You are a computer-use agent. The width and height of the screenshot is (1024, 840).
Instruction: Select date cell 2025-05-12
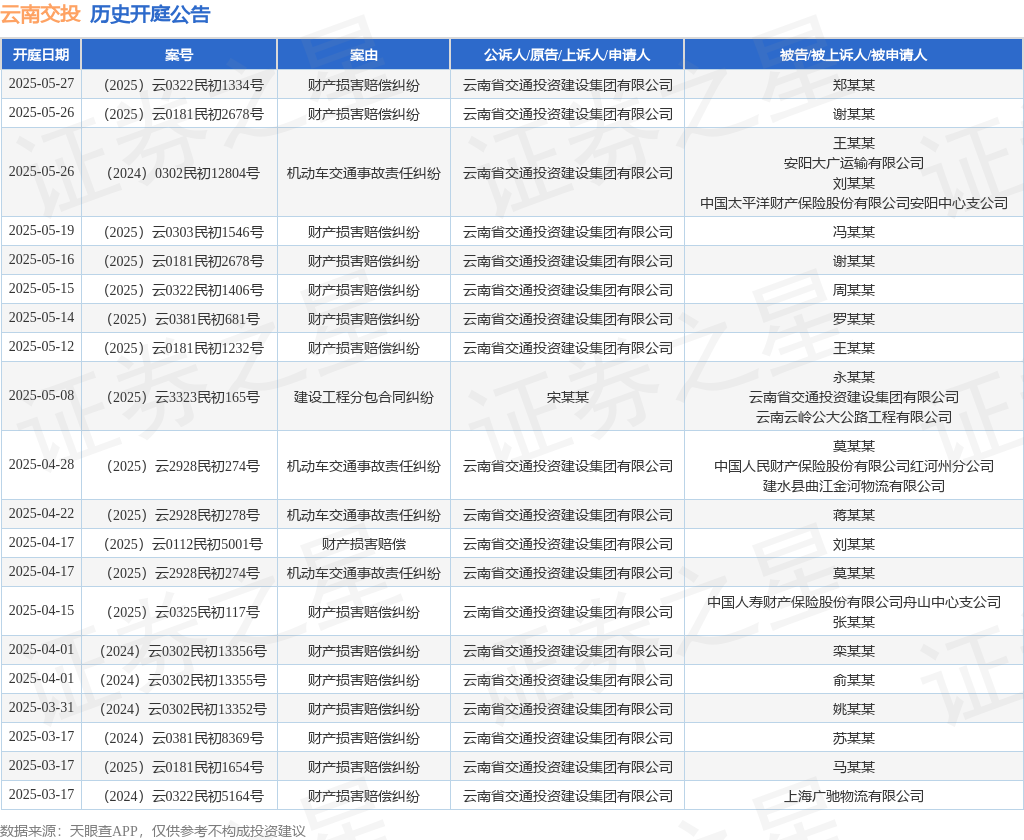[41, 346]
